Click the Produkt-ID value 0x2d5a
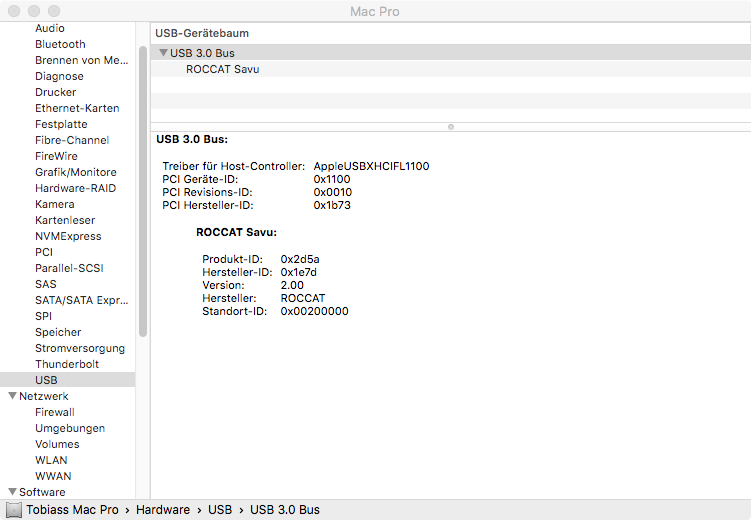 [300, 259]
